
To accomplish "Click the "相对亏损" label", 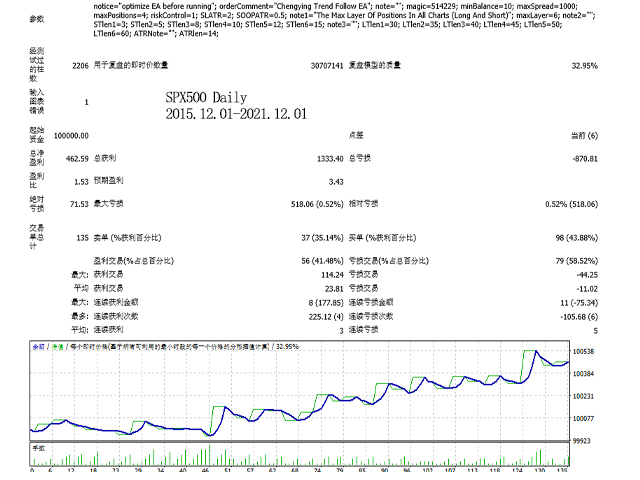I will 363,203.
